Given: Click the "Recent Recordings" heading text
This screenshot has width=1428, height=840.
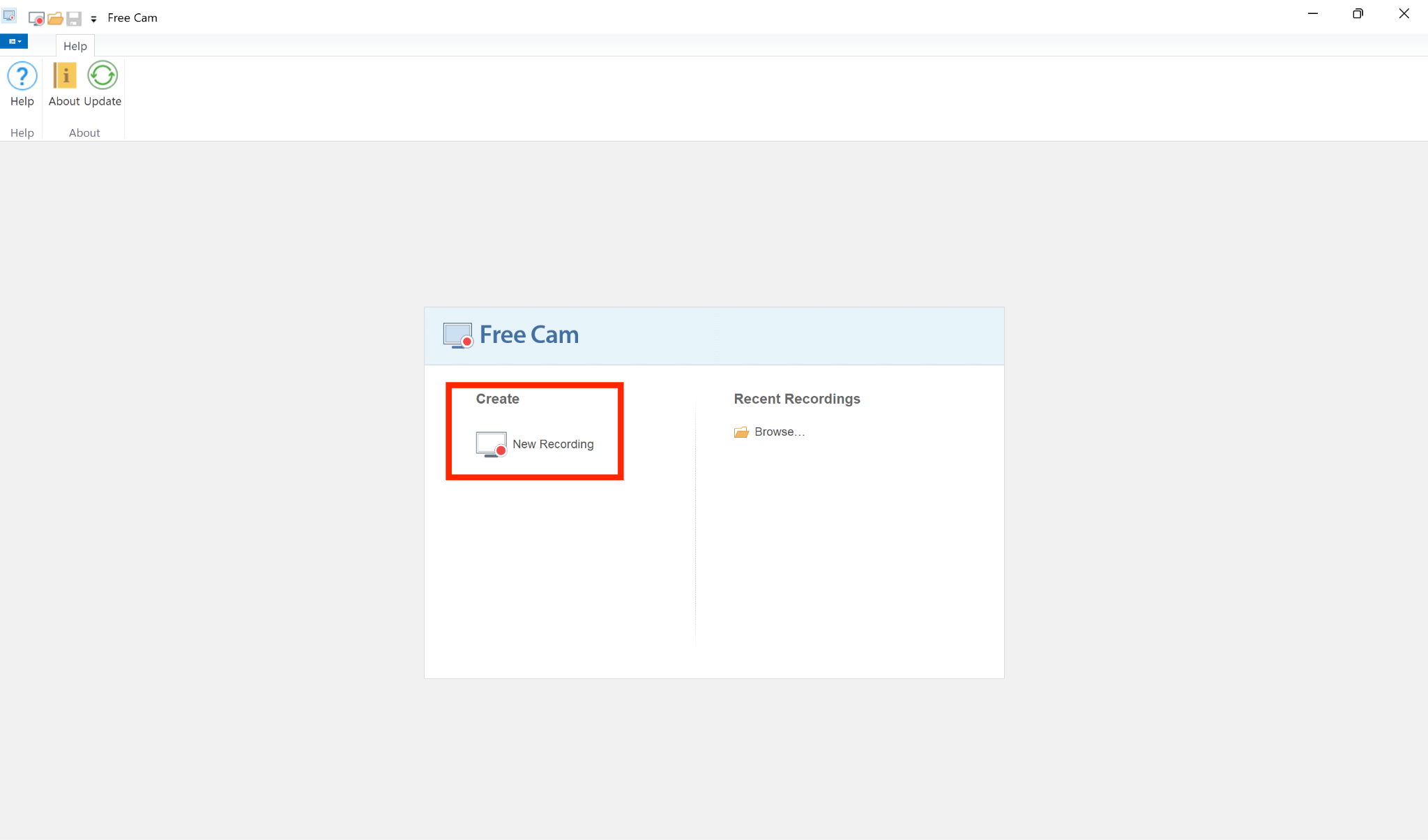Looking at the screenshot, I should tap(797, 399).
